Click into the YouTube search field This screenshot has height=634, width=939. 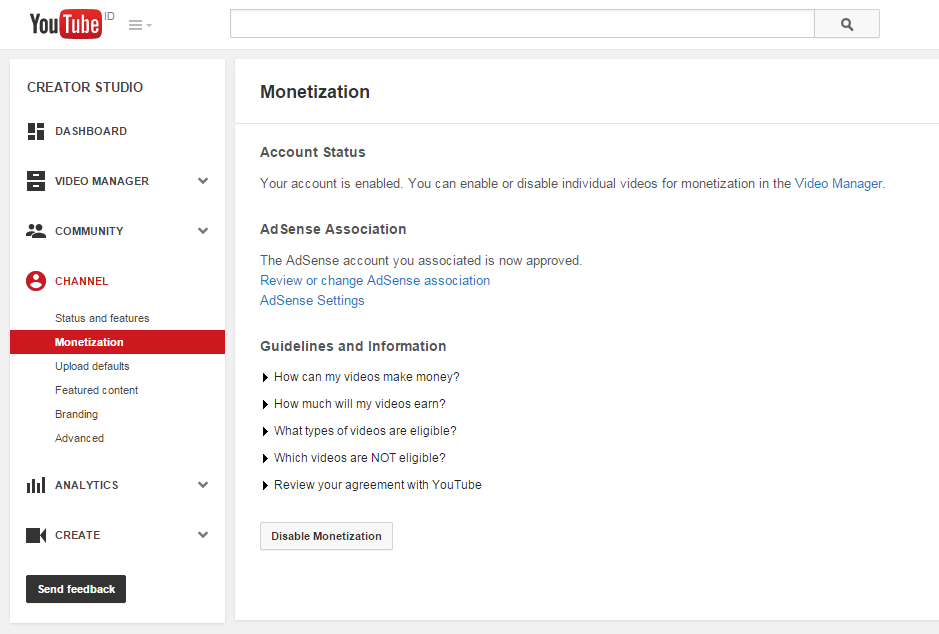522,24
